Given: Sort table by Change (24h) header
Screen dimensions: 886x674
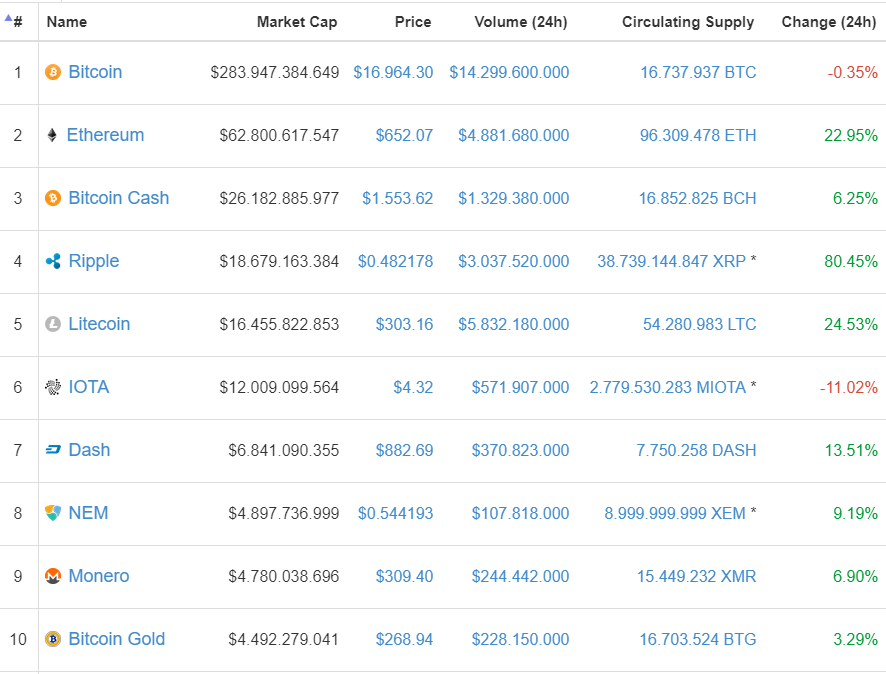Looking at the screenshot, I should point(829,22).
